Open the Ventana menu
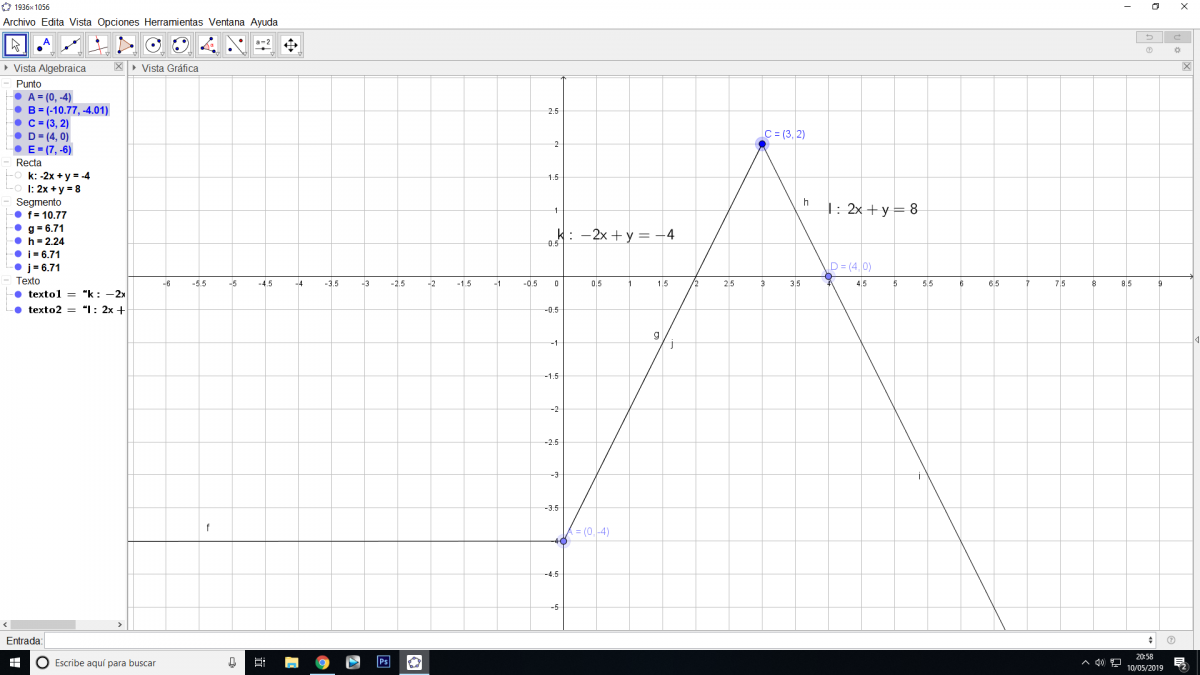 (227, 21)
